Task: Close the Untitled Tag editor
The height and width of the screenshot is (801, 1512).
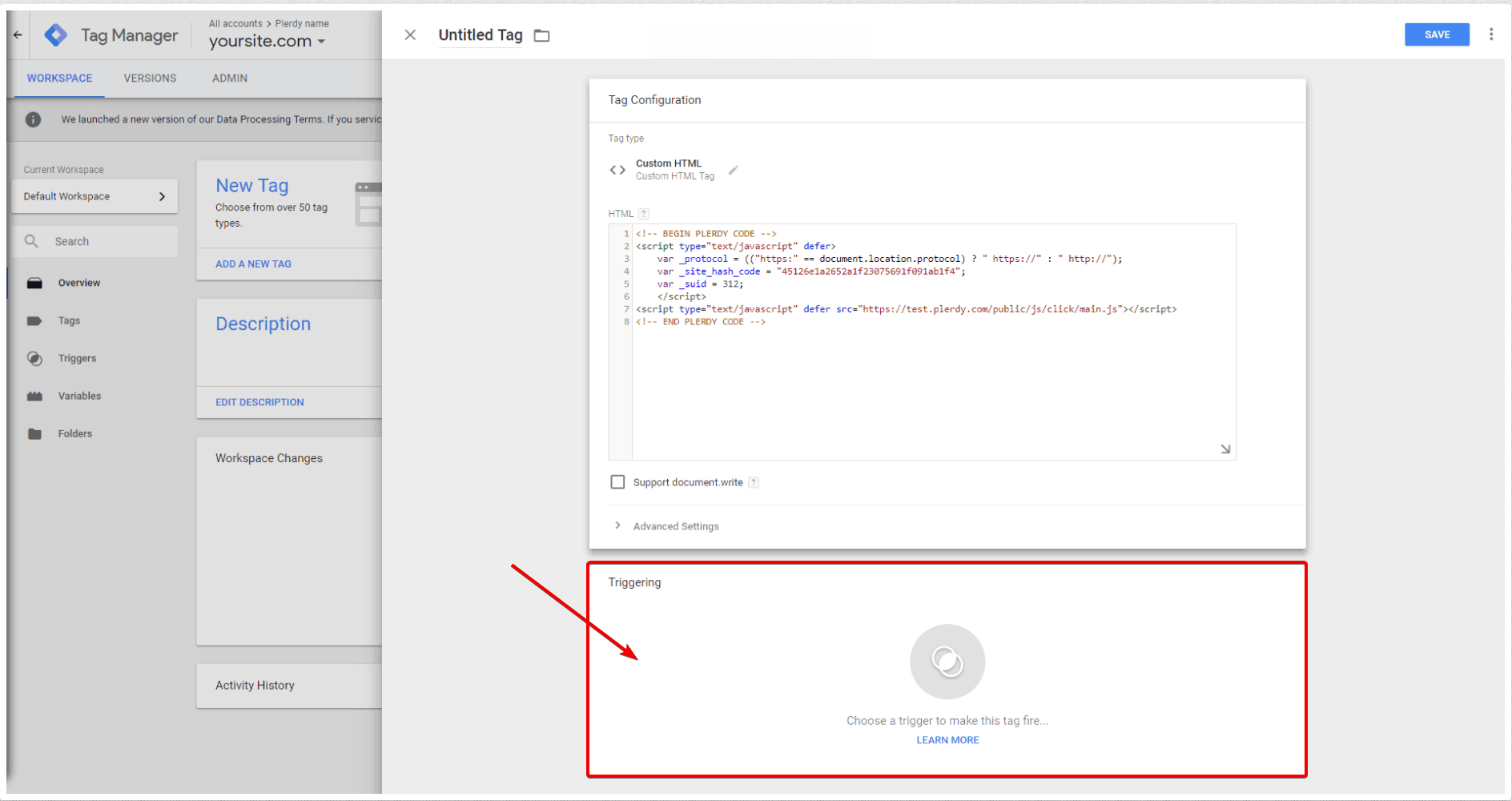Action: (410, 35)
